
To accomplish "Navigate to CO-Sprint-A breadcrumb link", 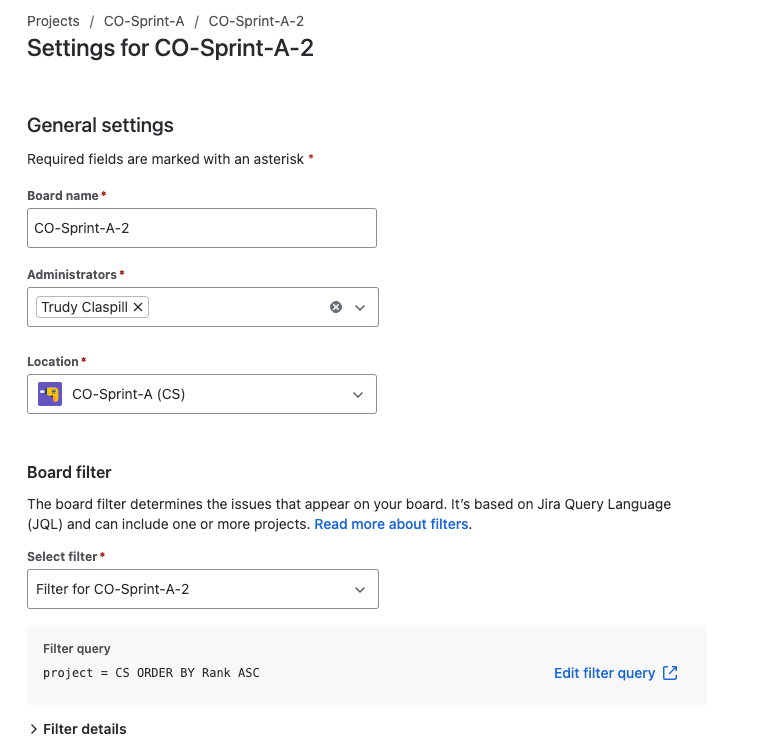I will pyautogui.click(x=144, y=21).
